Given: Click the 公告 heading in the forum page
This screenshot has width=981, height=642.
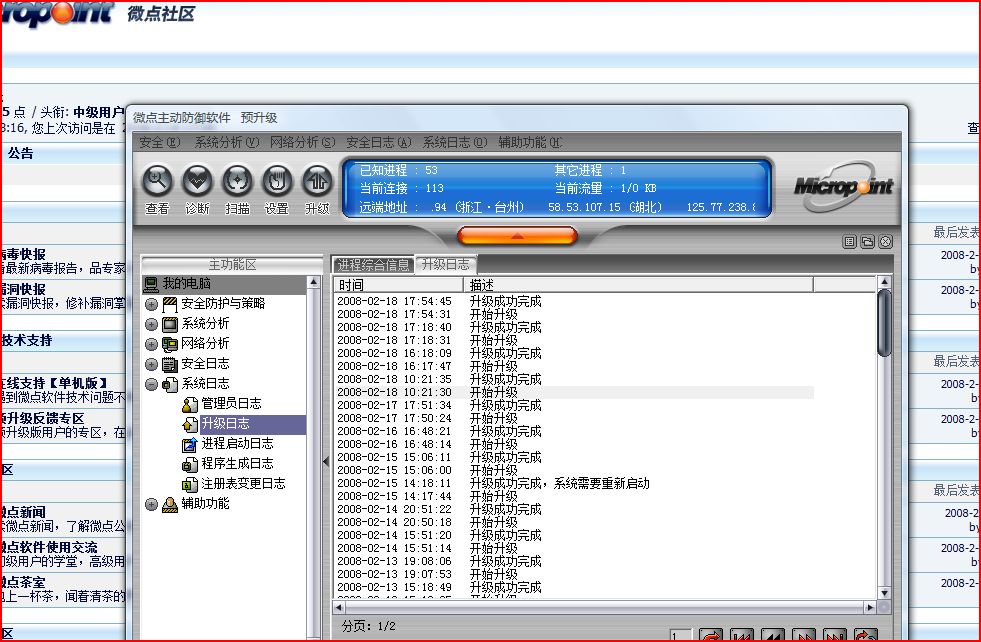Looking at the screenshot, I should coord(21,153).
